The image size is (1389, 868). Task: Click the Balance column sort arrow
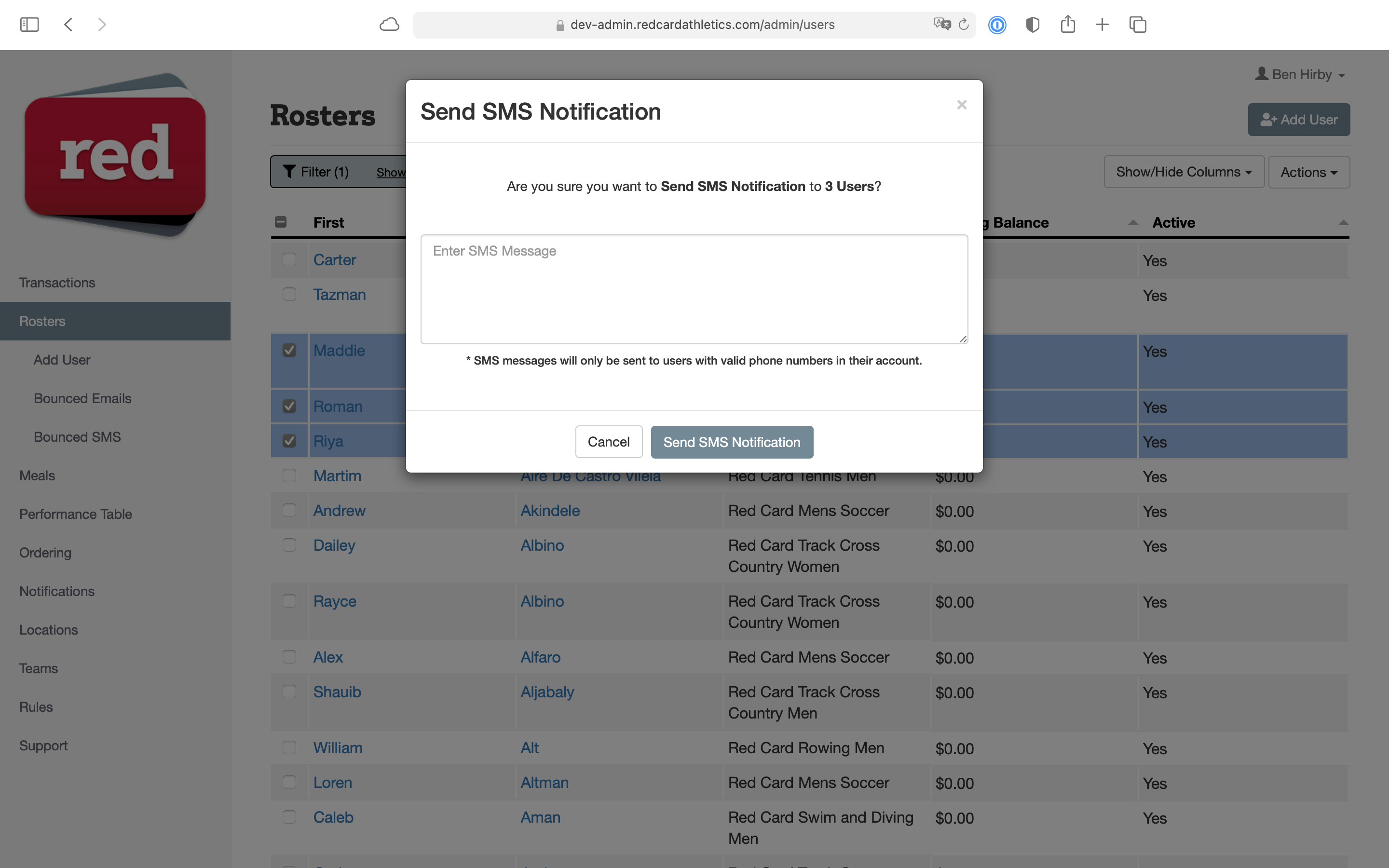click(1133, 223)
